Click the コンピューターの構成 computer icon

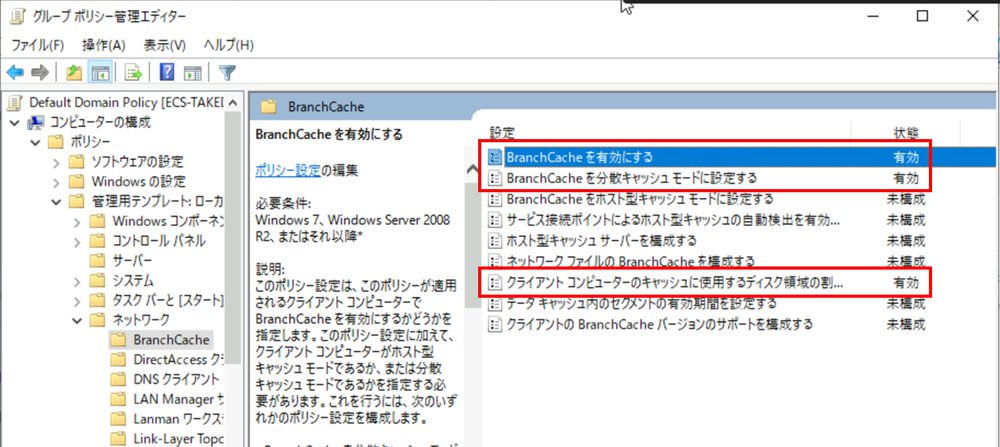[x=37, y=122]
